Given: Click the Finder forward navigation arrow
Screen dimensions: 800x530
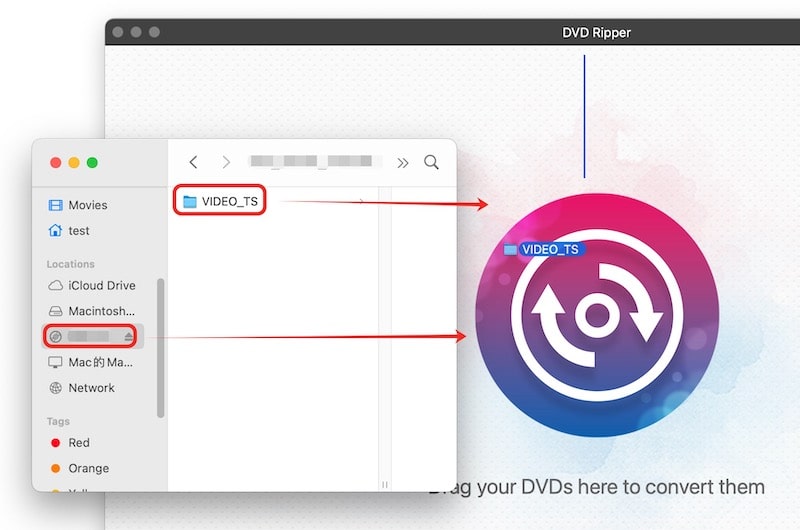Looking at the screenshot, I should coord(226,162).
